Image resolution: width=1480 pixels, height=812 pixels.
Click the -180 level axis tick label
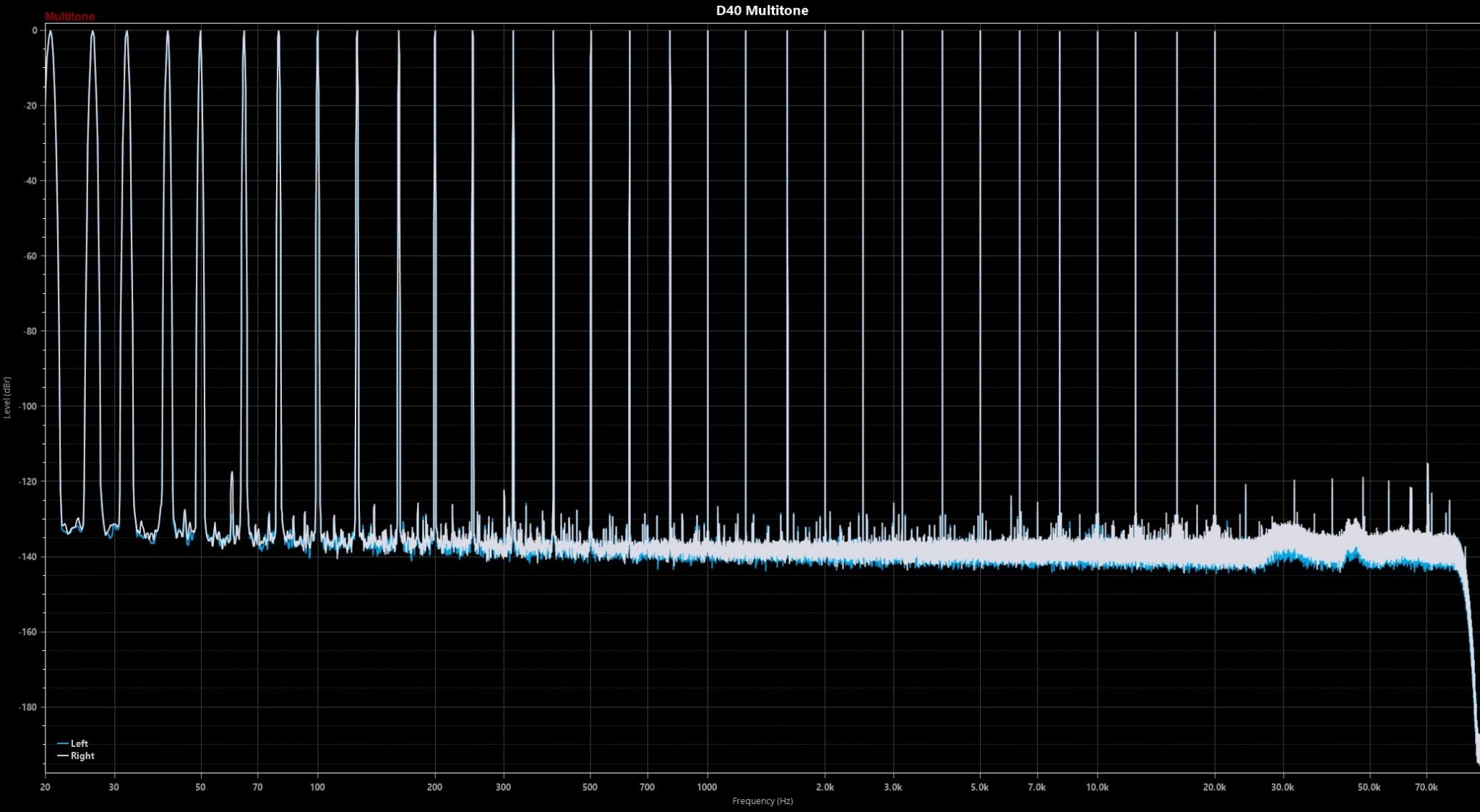(x=28, y=707)
